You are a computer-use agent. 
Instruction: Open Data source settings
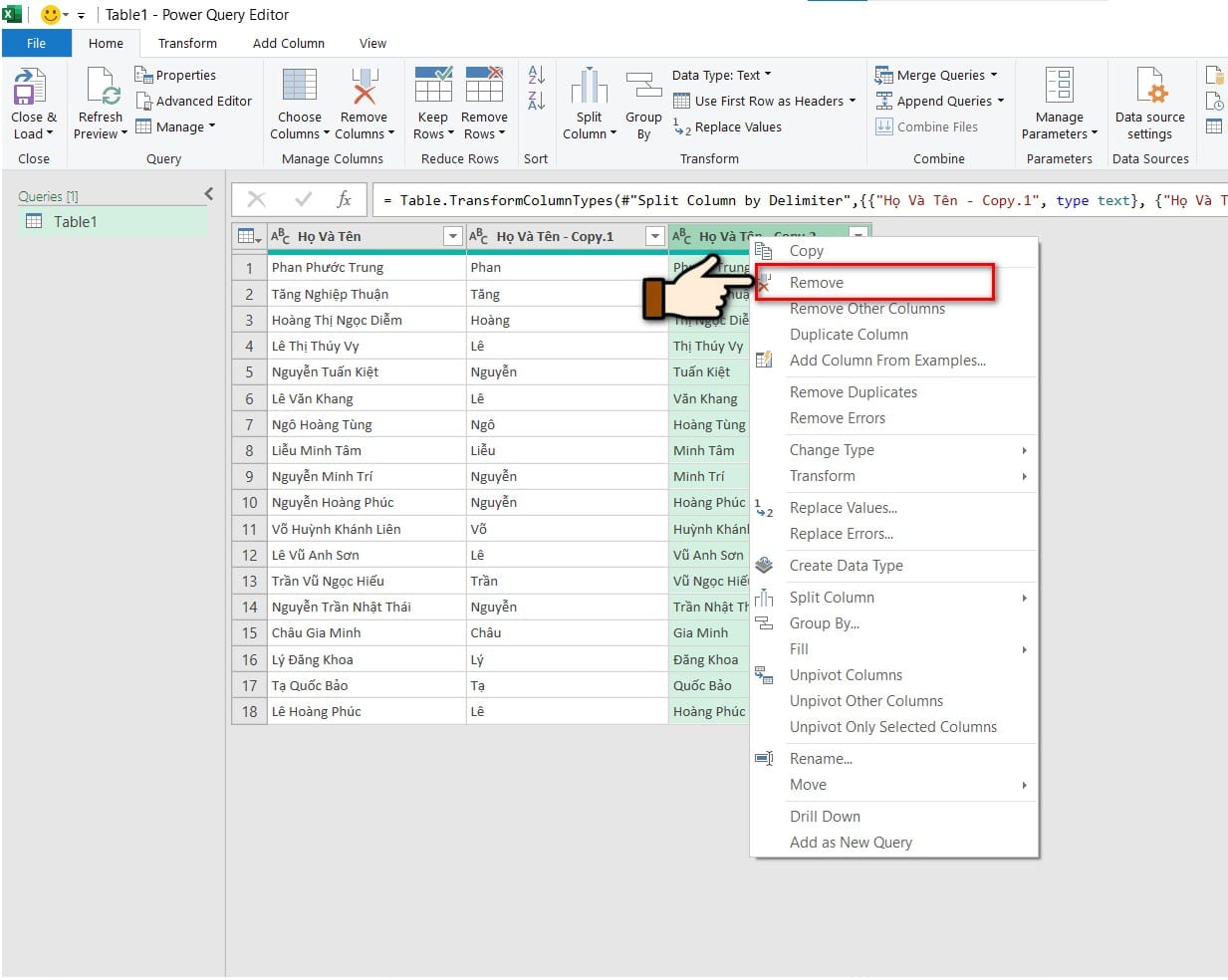click(1150, 86)
